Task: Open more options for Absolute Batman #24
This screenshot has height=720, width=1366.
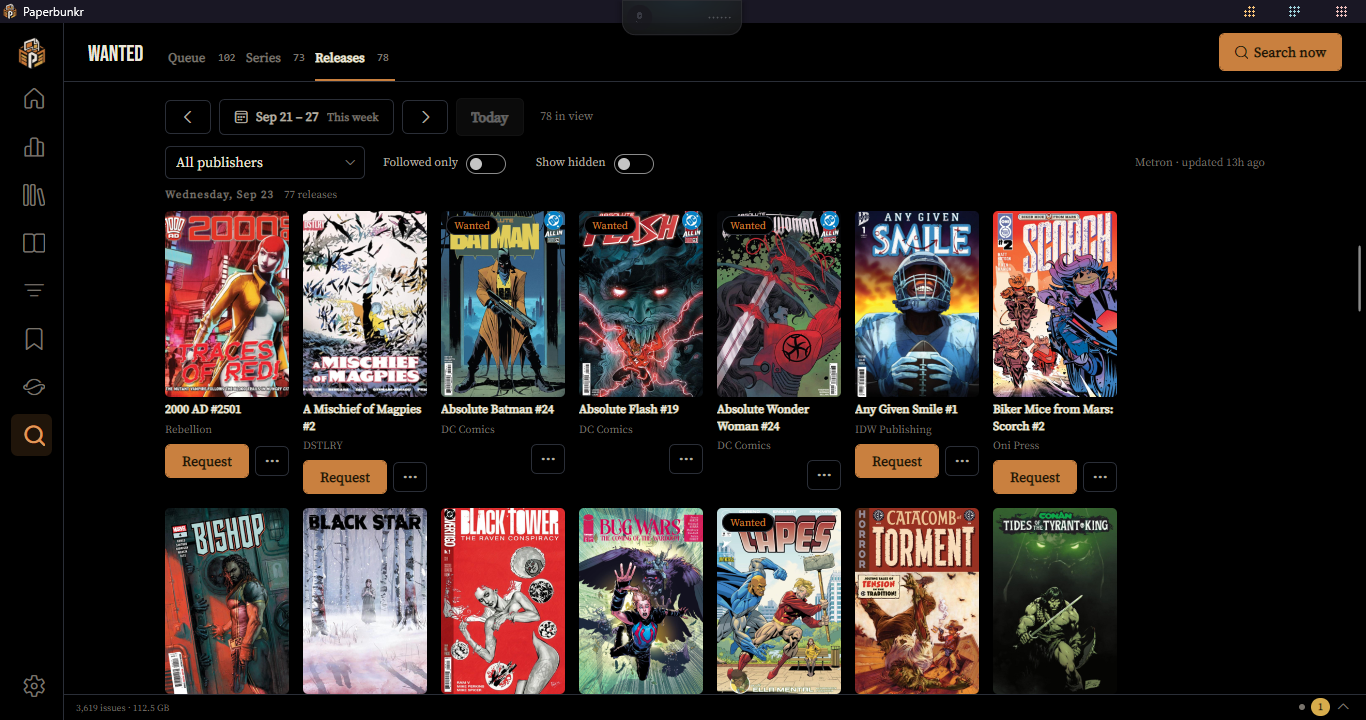Action: (548, 459)
